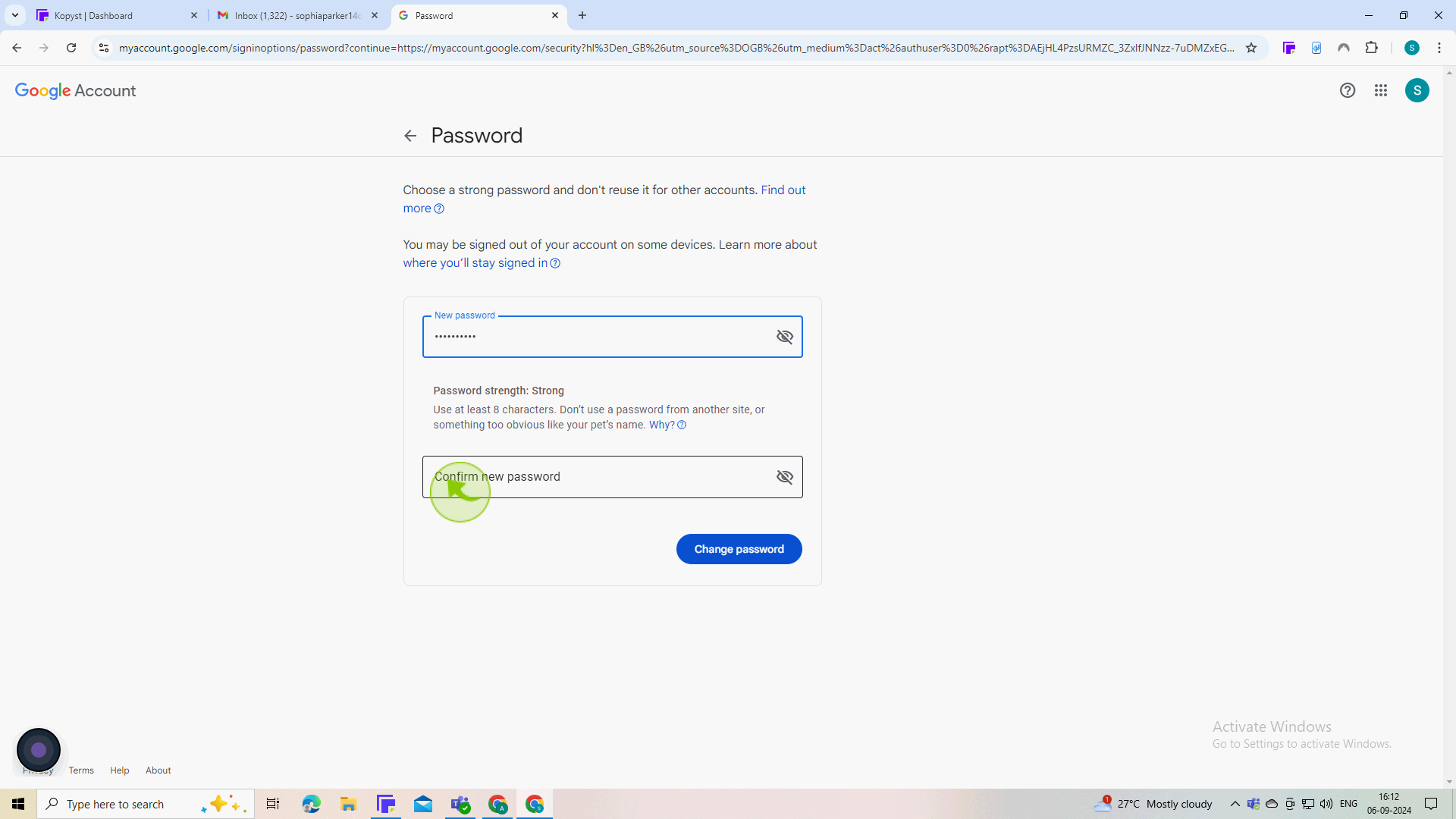Open the Google Account help icon
Image resolution: width=1456 pixels, height=819 pixels.
(x=1348, y=90)
